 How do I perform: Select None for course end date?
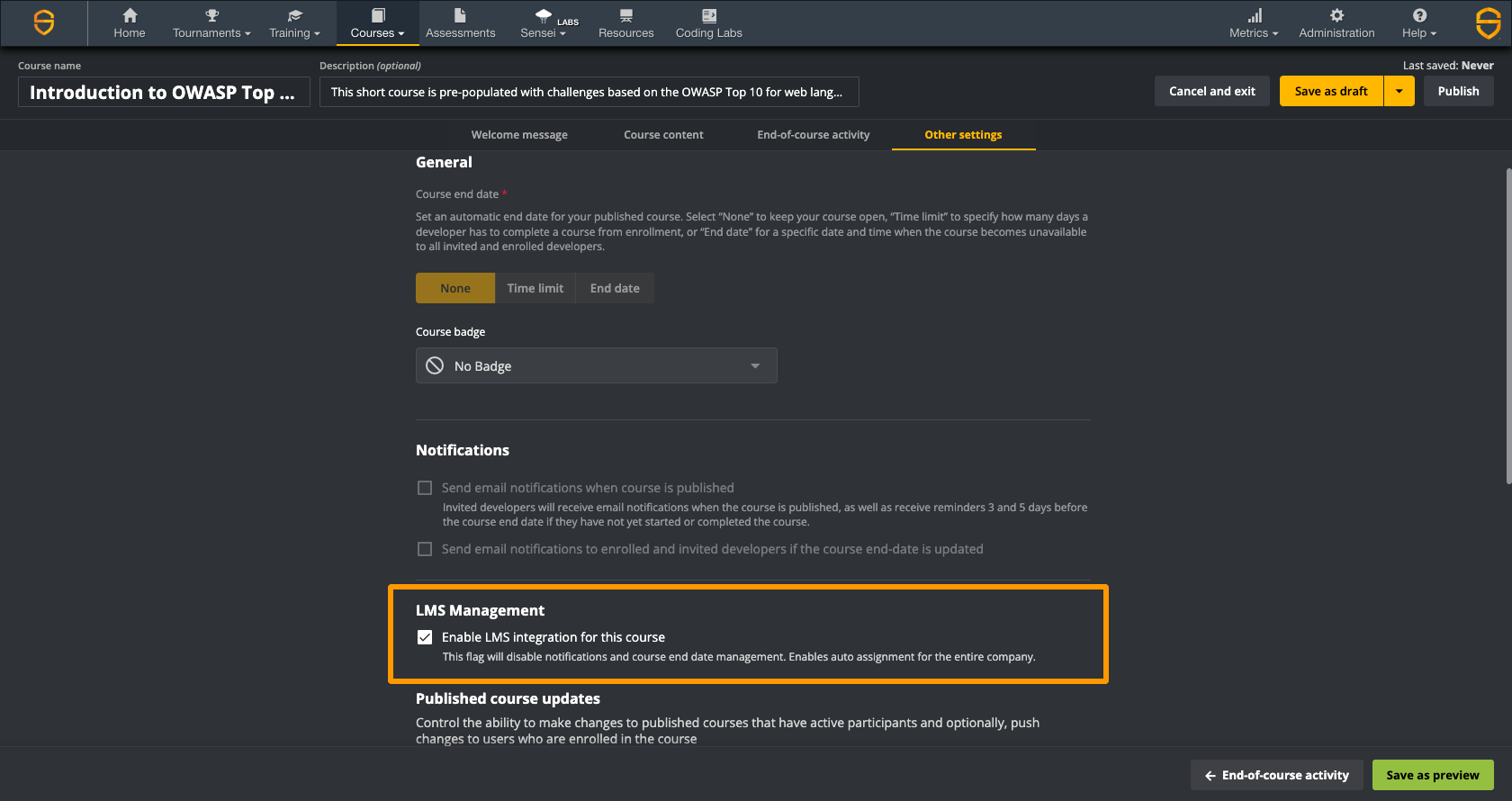tap(455, 288)
